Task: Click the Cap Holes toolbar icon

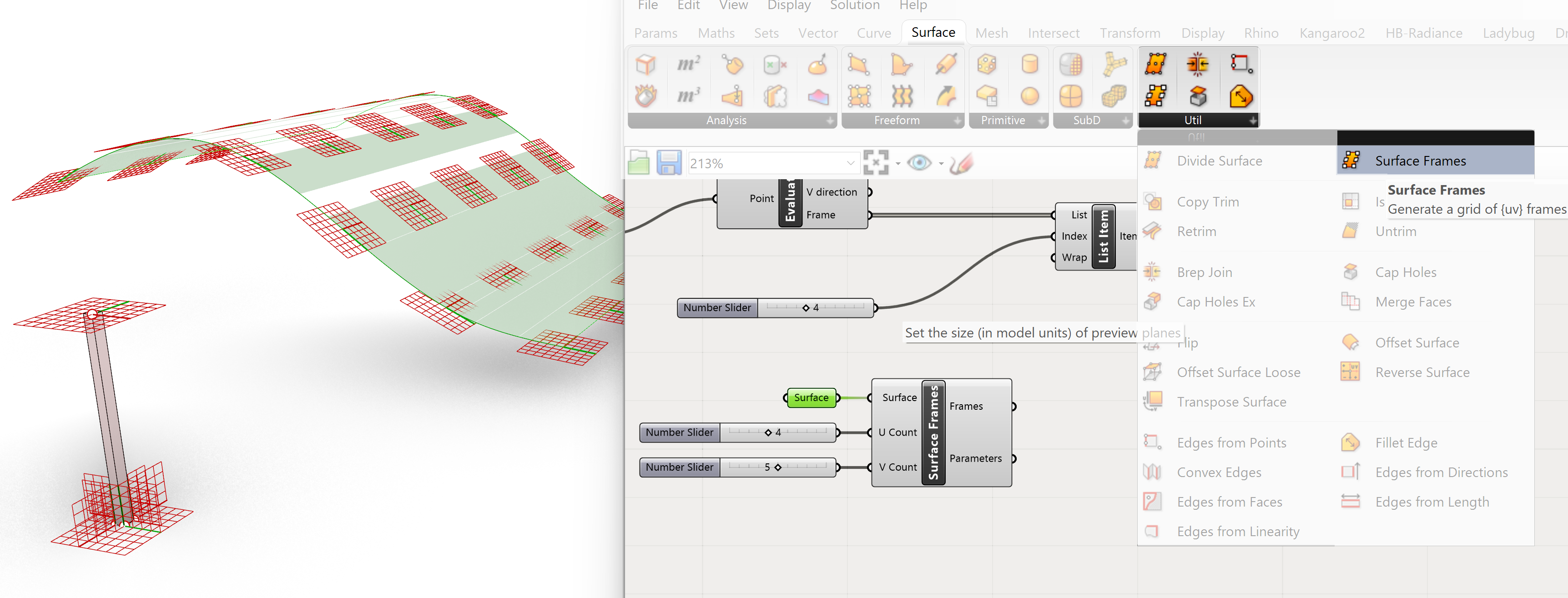Action: (x=1197, y=96)
